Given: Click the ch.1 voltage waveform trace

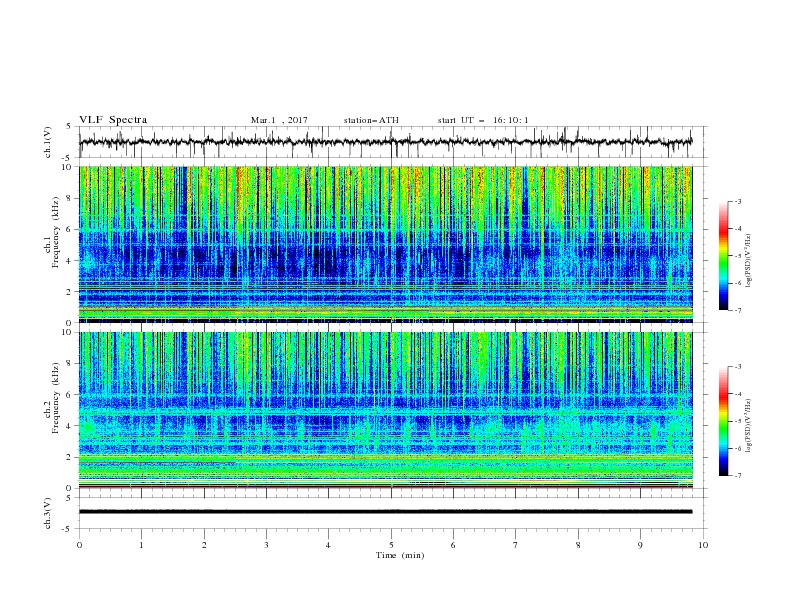Looking at the screenshot, I should [x=385, y=142].
